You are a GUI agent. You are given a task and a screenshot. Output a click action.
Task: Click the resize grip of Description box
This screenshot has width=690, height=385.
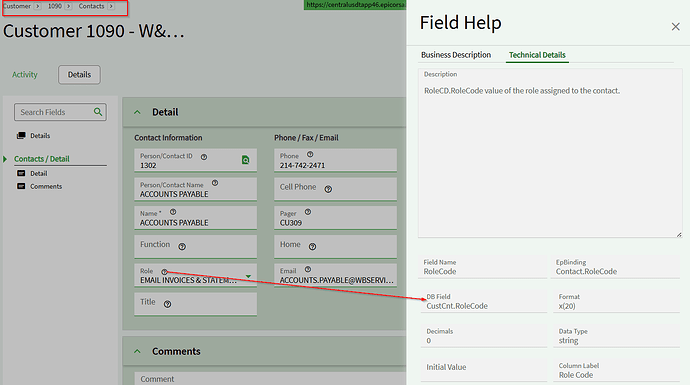(679, 235)
